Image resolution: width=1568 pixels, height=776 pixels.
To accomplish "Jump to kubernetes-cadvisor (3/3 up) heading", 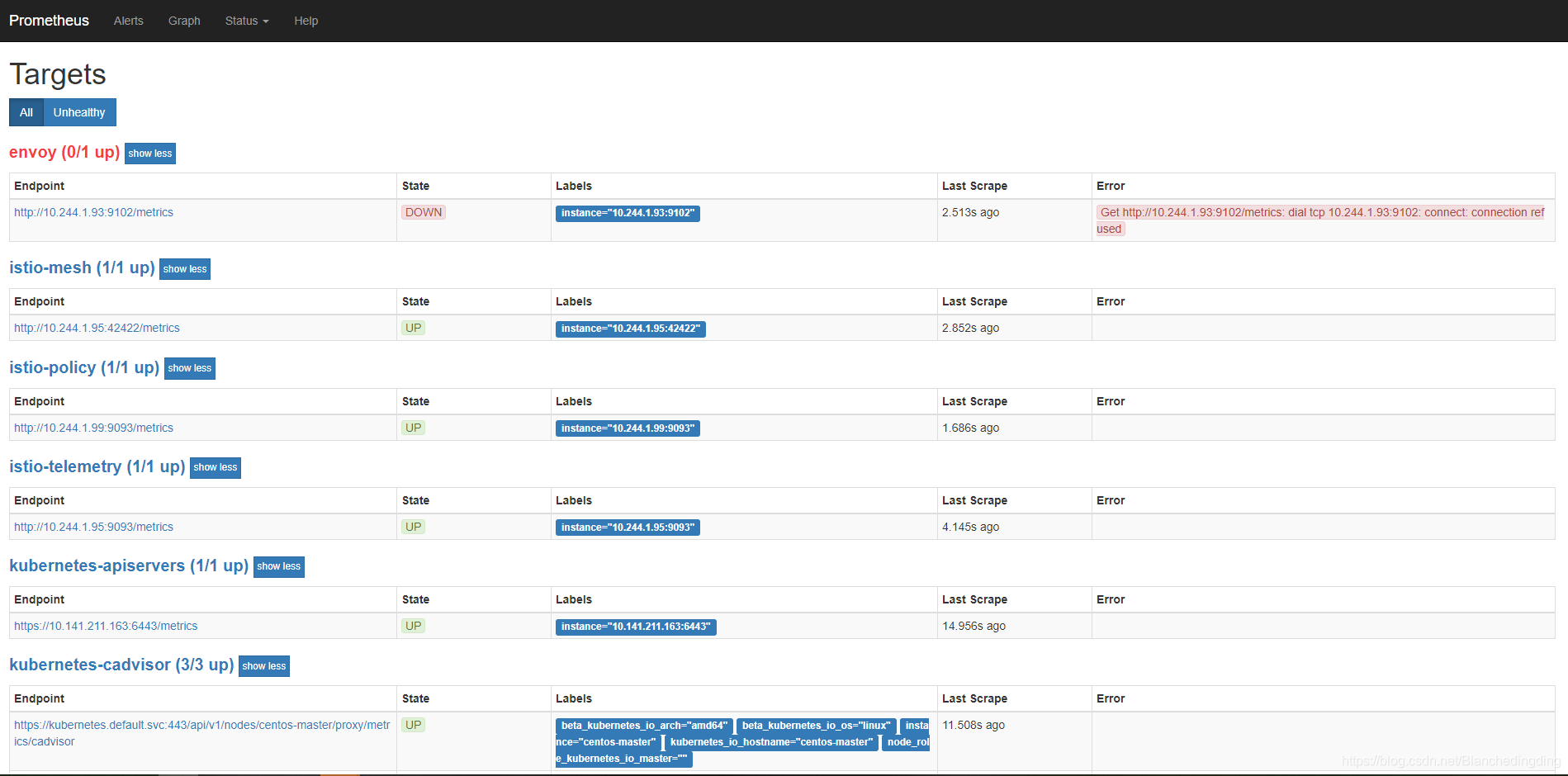I will coord(121,665).
